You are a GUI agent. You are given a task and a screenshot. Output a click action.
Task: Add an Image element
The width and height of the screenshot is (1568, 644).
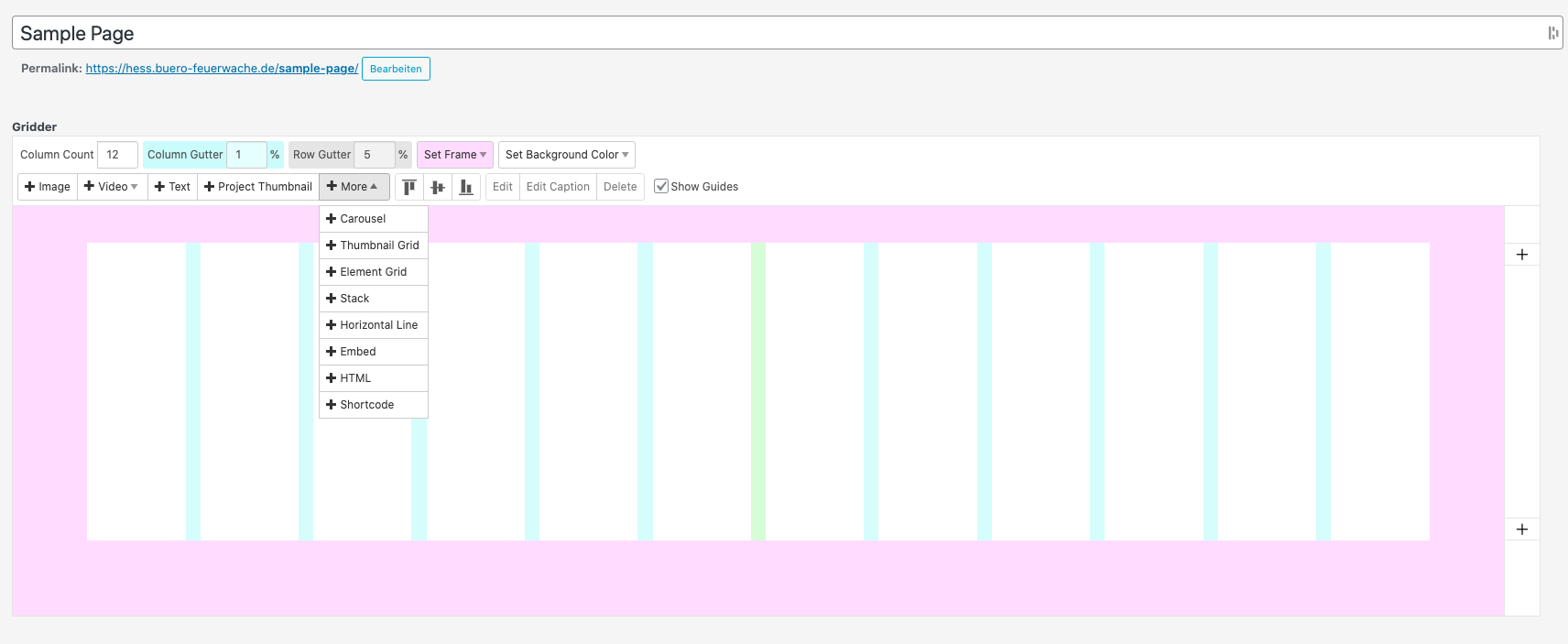click(x=48, y=187)
